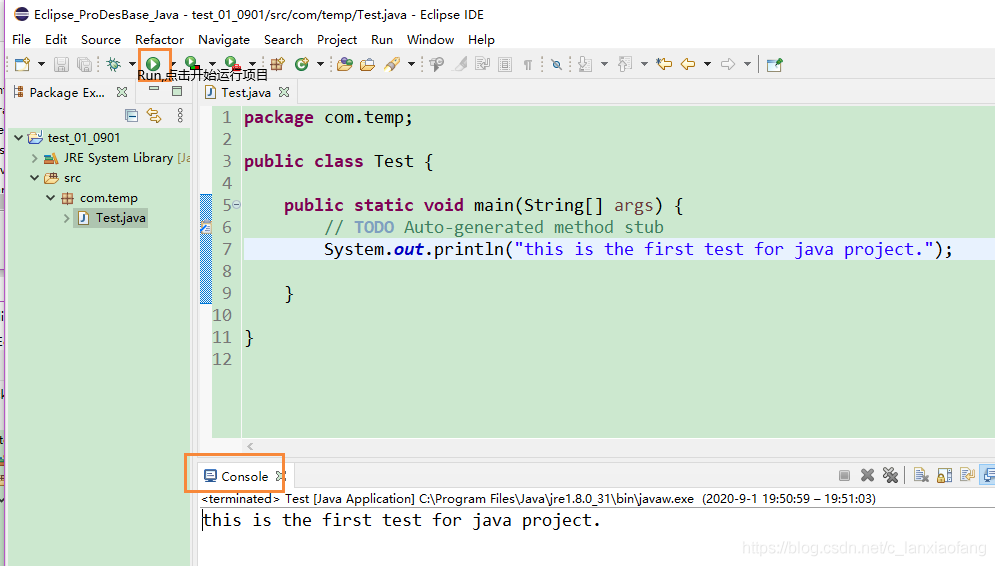Select Test.java in the Package Explorer

pyautogui.click(x=120, y=218)
